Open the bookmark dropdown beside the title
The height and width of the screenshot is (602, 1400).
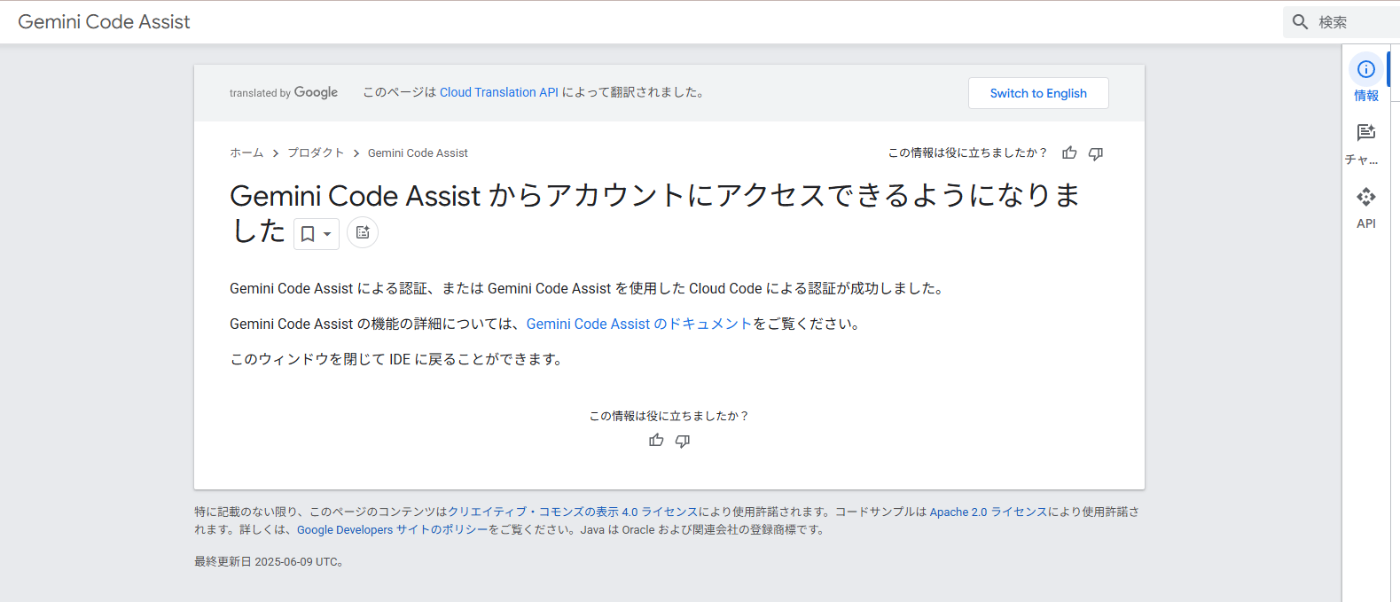[x=316, y=233]
